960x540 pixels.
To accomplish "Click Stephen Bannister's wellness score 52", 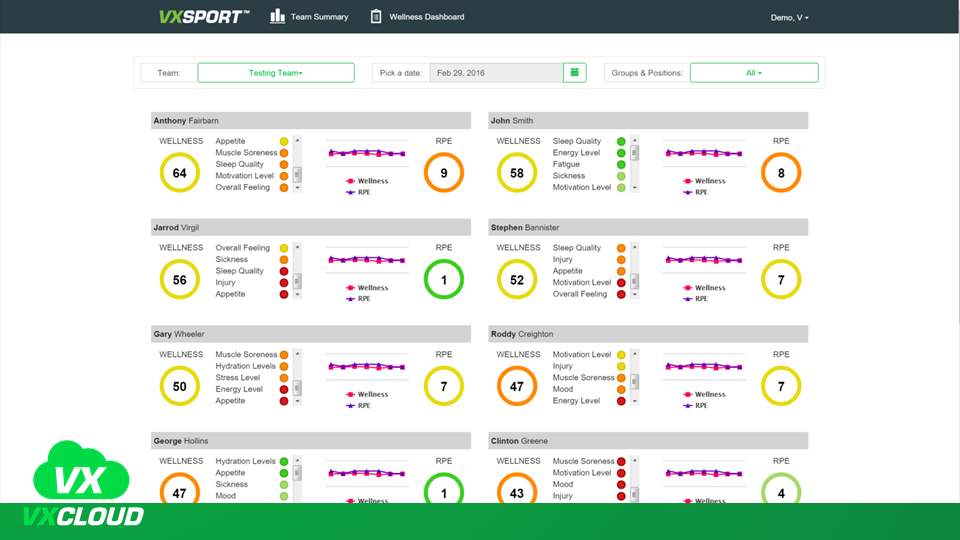I will pos(517,279).
